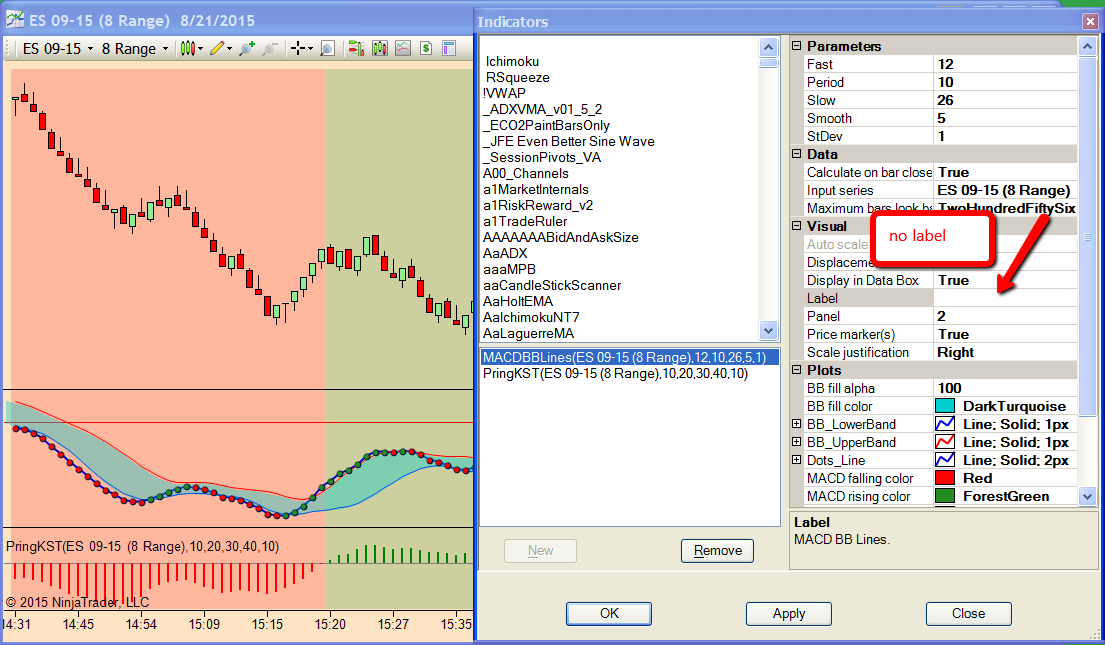Select !VWAP in indicator list

(504, 93)
